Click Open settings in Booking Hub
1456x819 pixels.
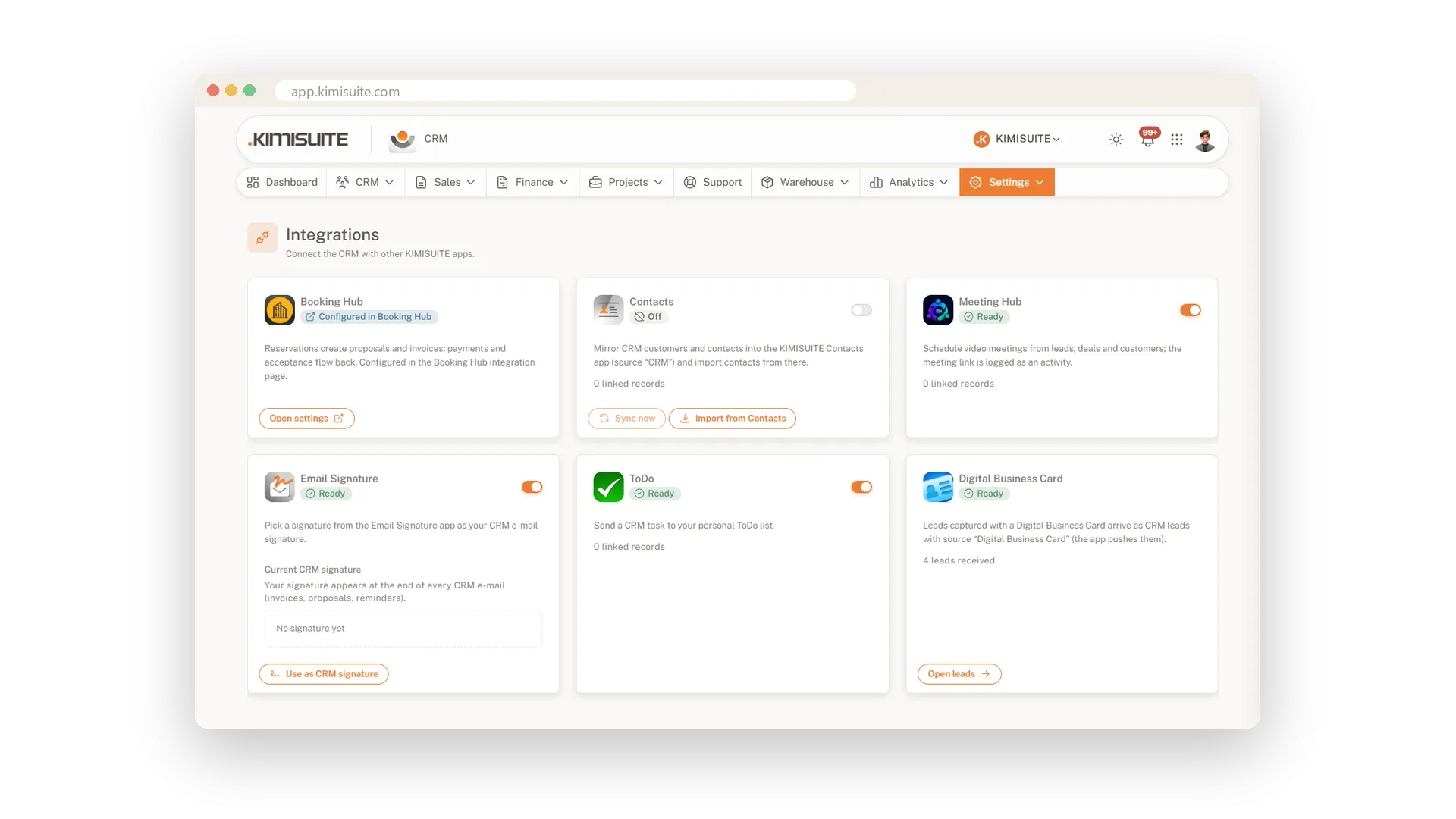pyautogui.click(x=306, y=419)
